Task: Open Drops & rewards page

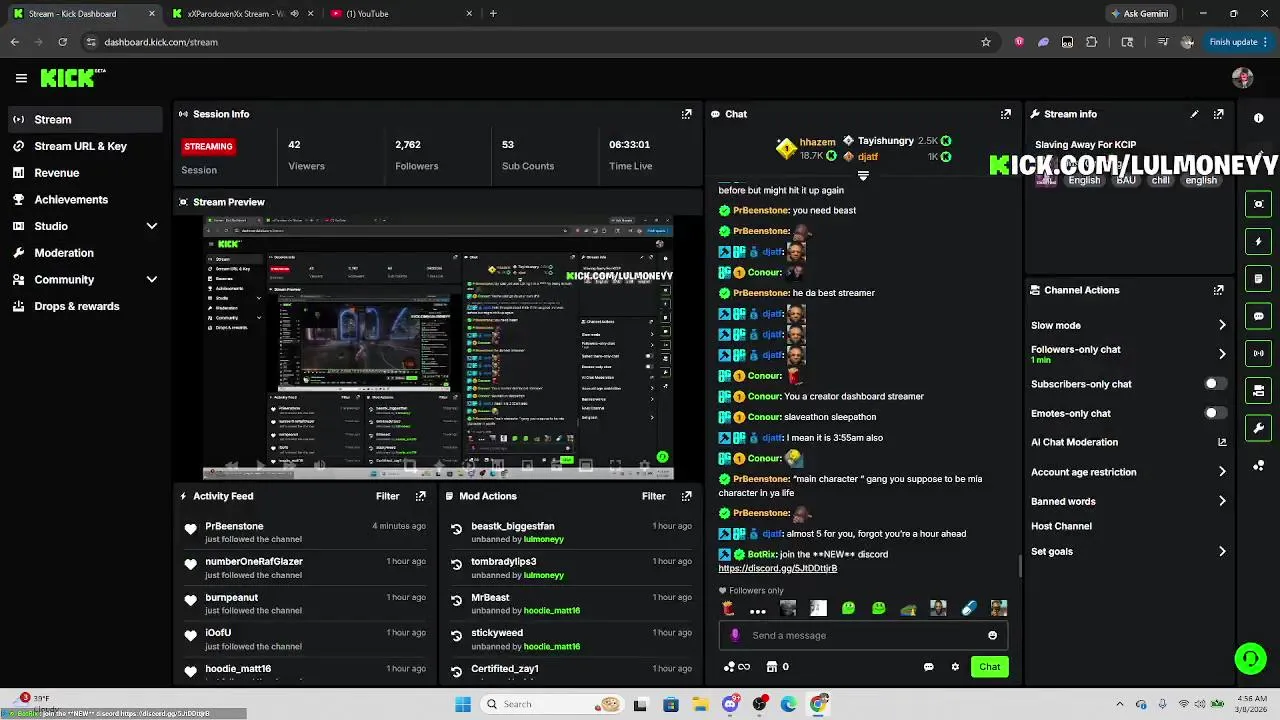Action: tap(84, 306)
